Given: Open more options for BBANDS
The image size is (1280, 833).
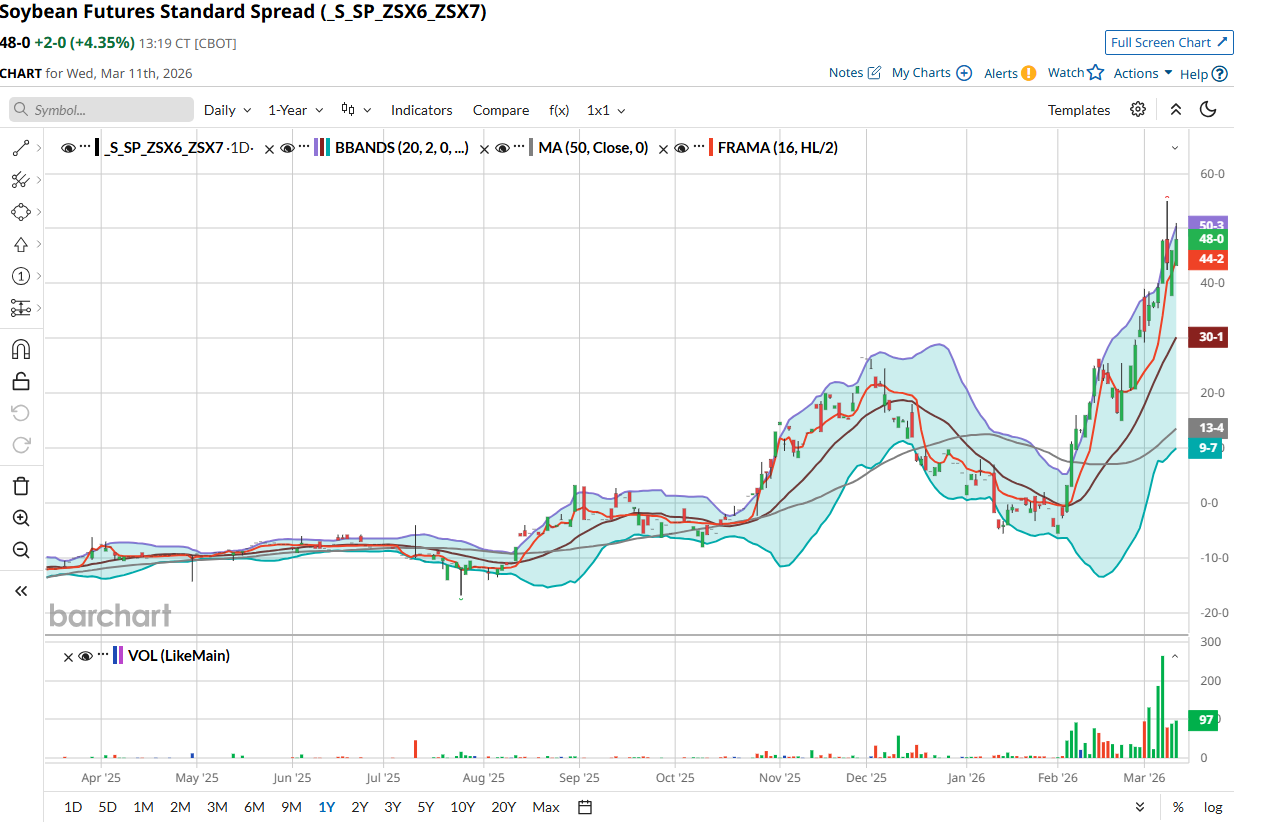Looking at the screenshot, I should (303, 148).
